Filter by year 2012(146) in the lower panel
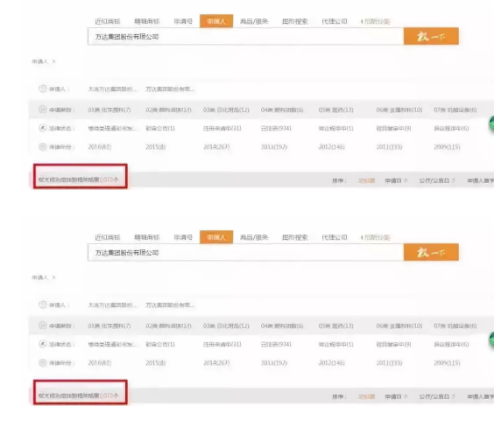 332,363
